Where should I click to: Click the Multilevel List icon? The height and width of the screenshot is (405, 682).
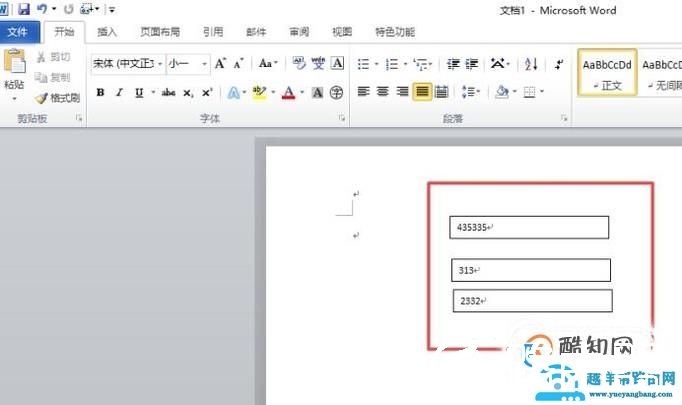pos(421,64)
